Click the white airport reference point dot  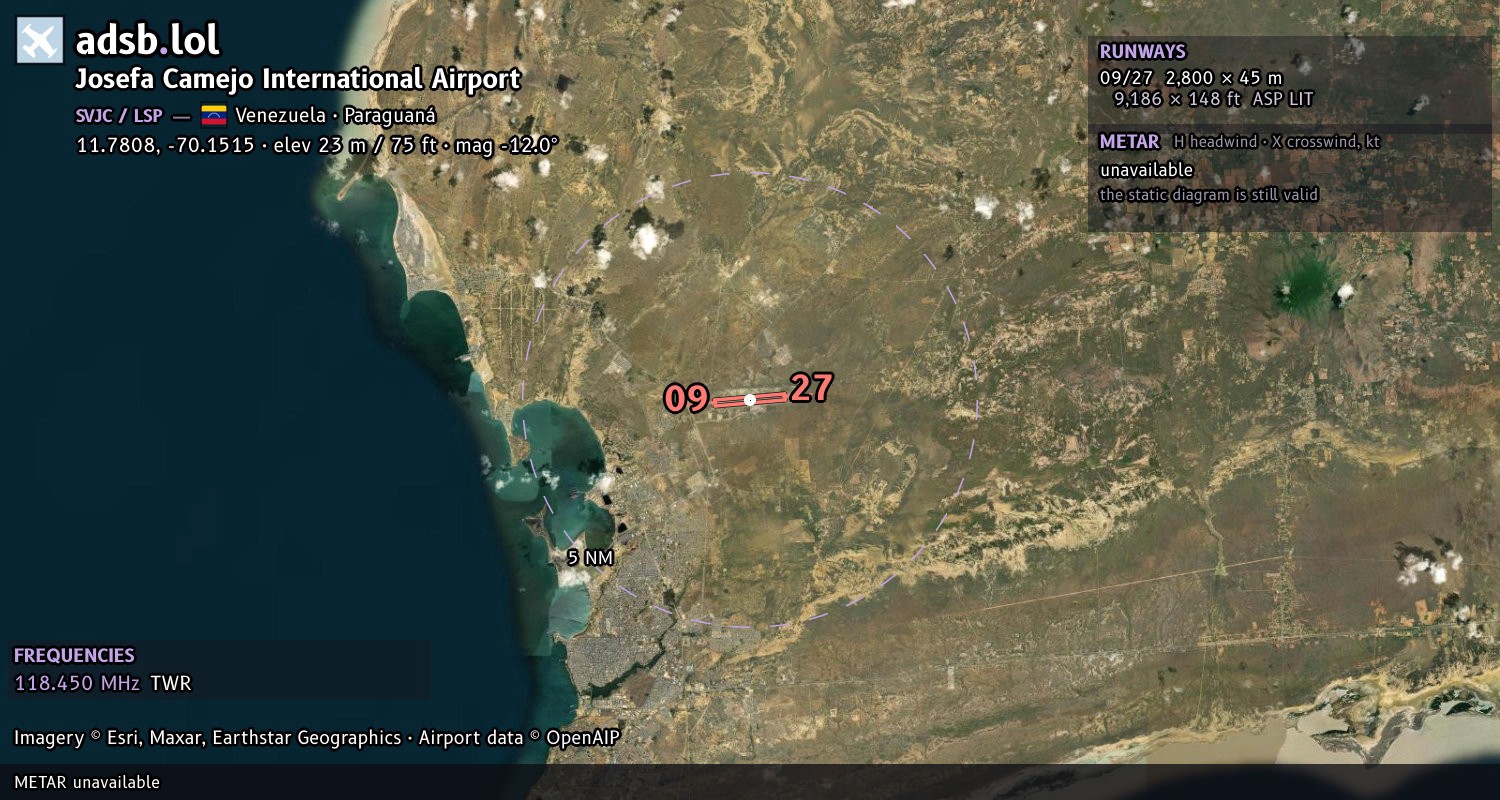750,400
